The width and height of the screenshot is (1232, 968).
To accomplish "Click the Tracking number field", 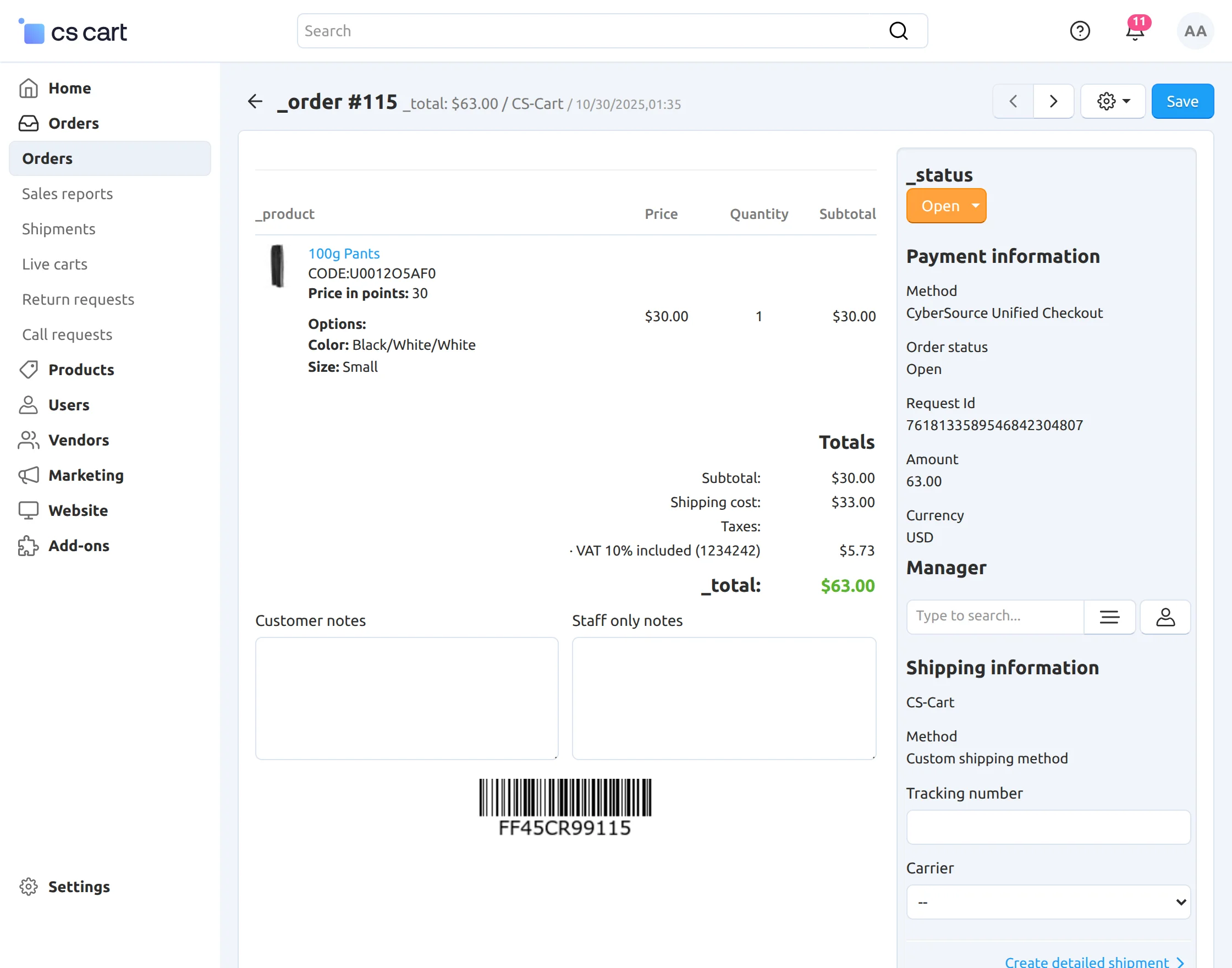I will pos(1048,827).
